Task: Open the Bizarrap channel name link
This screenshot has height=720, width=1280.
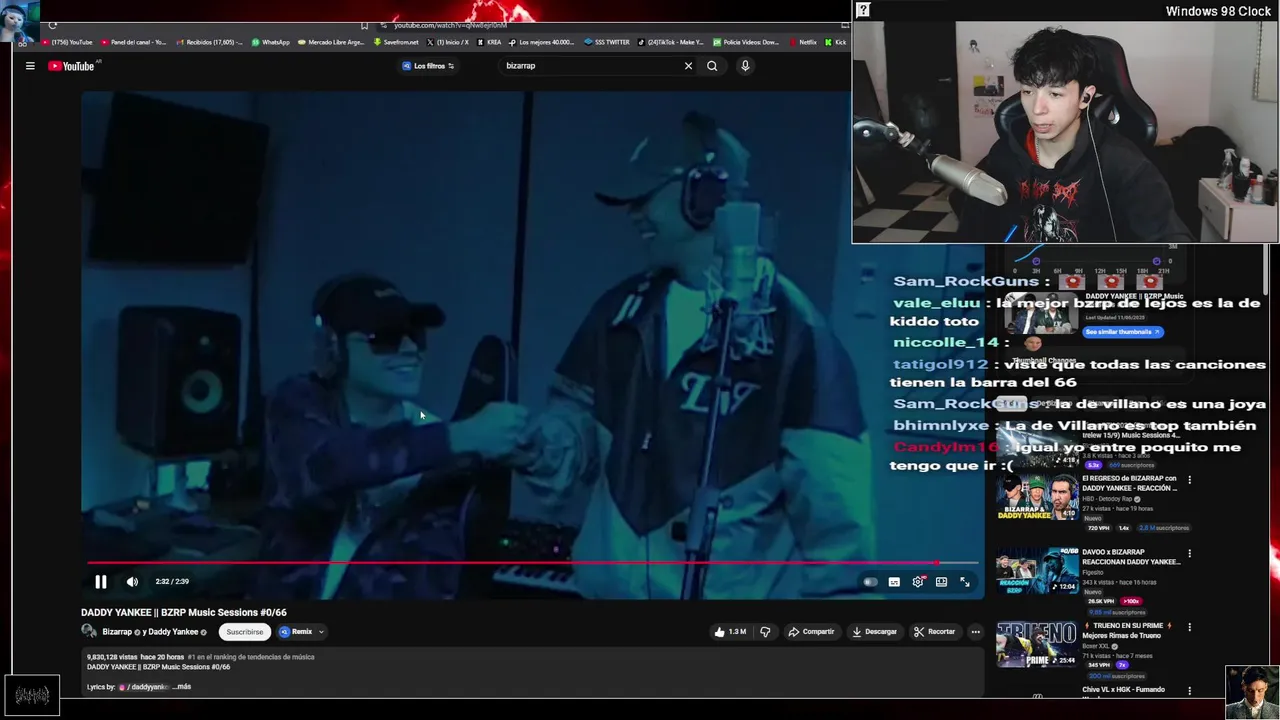Action: 117,632
